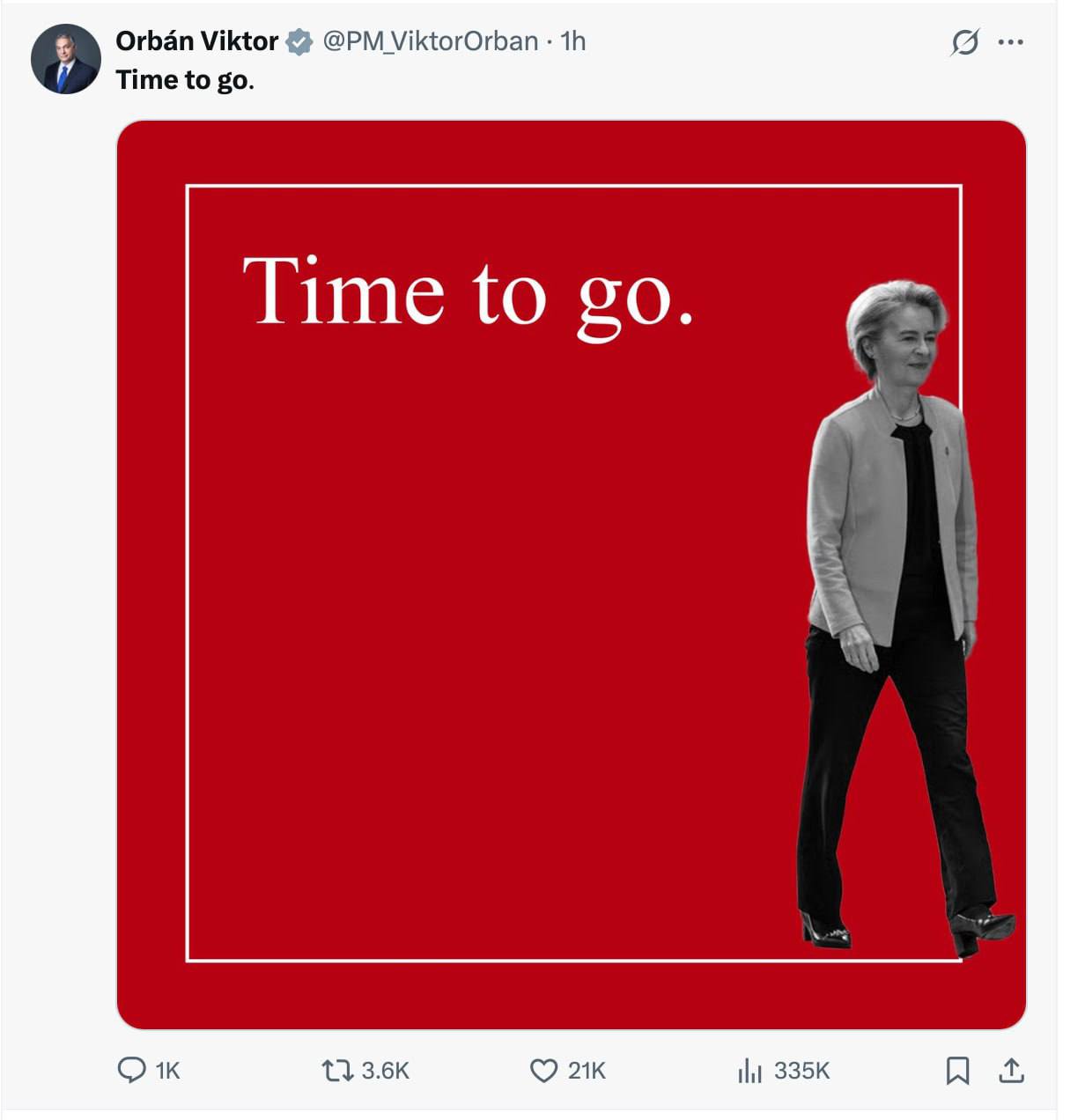The height and width of the screenshot is (1120, 1085).
Task: Click the repost arrows icon
Action: [x=336, y=1070]
